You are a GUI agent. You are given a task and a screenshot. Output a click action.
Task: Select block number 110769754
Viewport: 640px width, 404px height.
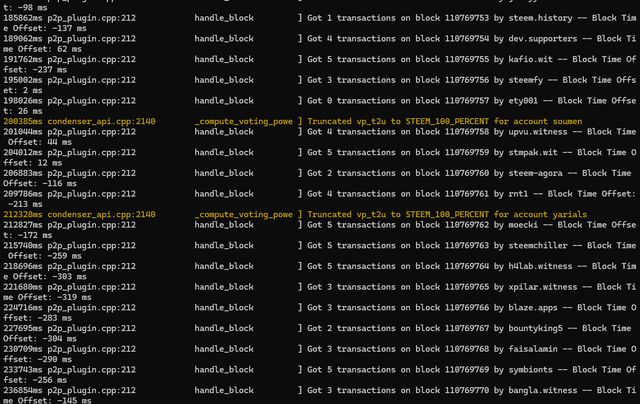click(467, 39)
